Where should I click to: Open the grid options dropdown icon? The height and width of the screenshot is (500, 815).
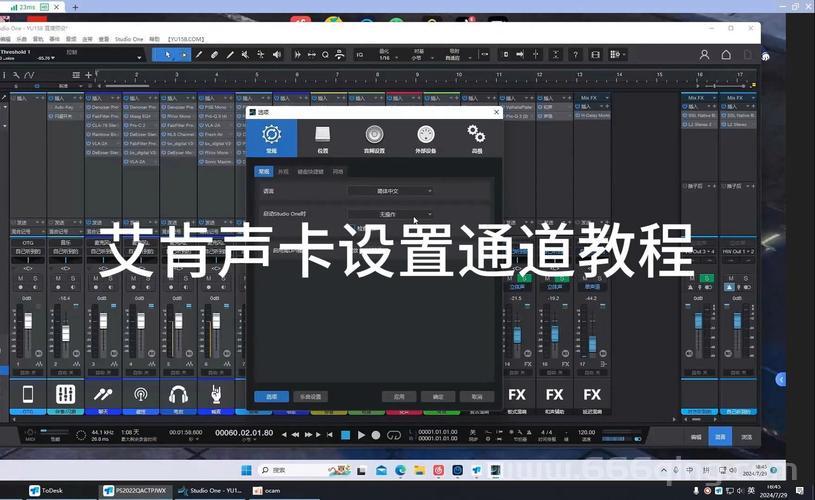(x=617, y=55)
